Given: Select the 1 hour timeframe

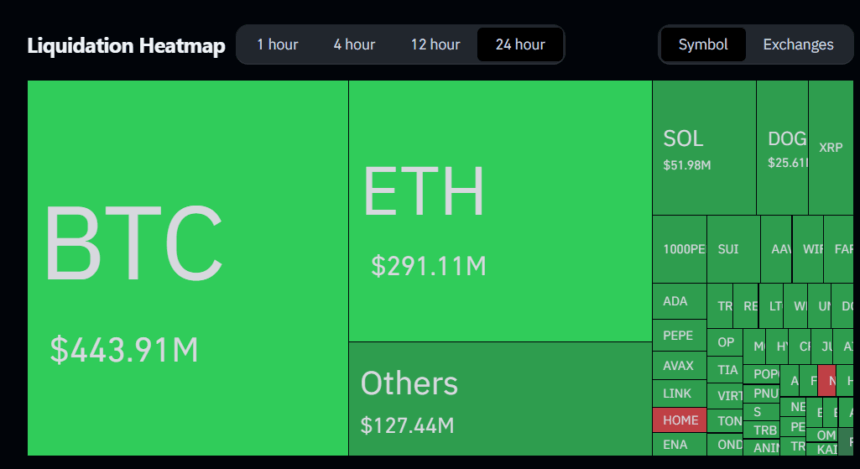Looking at the screenshot, I should pos(277,44).
